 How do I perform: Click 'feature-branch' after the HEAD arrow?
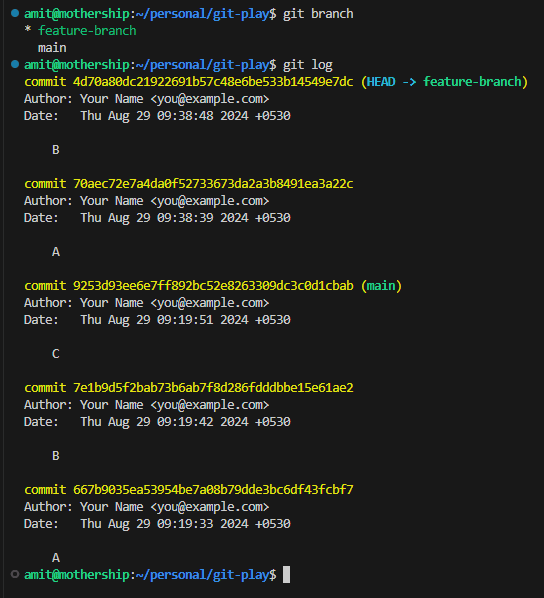pos(472,82)
